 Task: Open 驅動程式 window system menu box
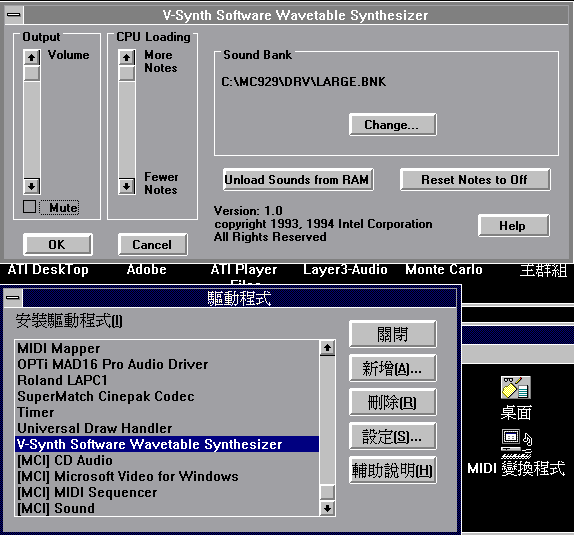coord(13,298)
